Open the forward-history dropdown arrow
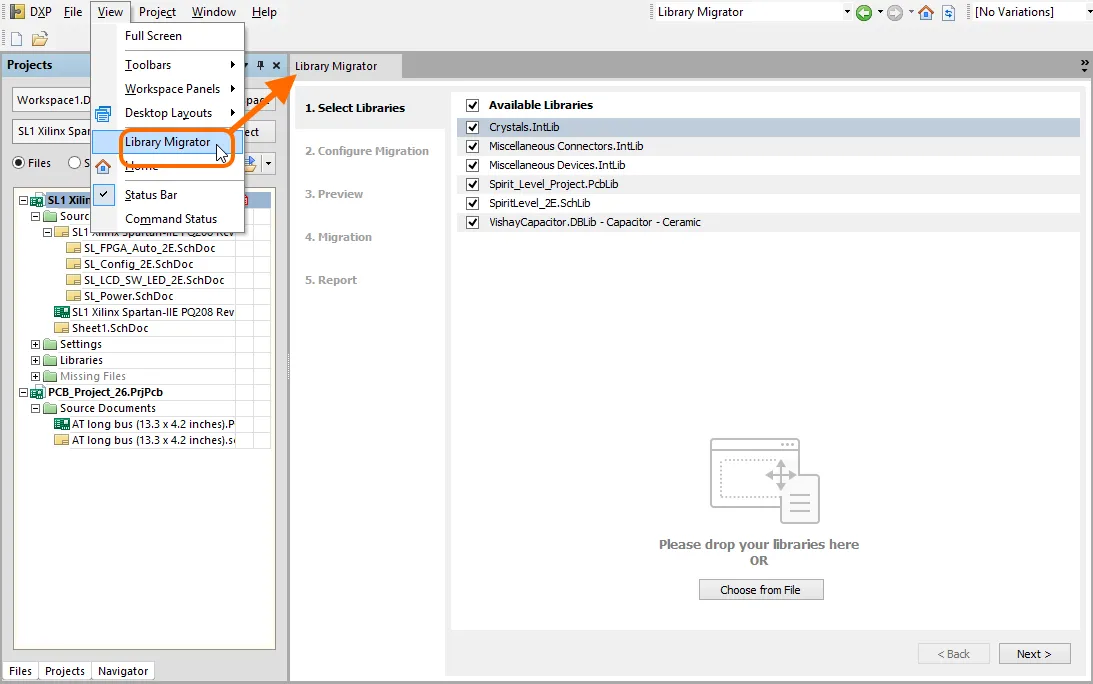The image size is (1093, 684). 910,13
